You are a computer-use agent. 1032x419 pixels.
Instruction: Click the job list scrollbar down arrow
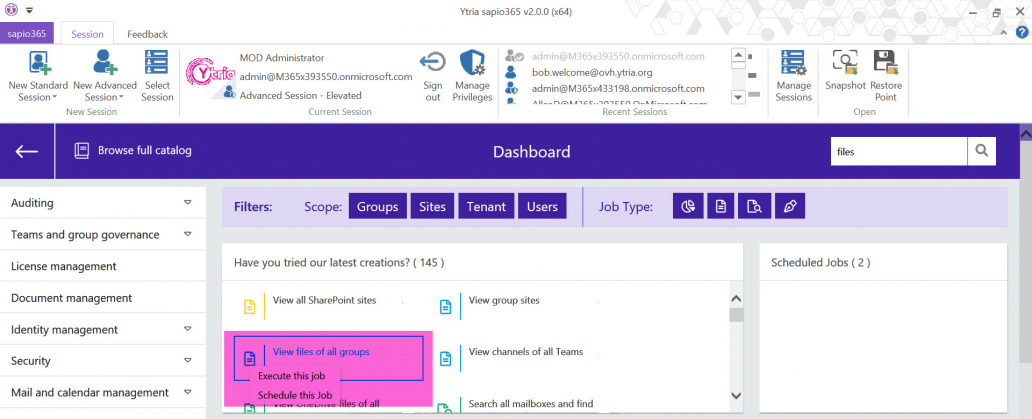coord(736,396)
